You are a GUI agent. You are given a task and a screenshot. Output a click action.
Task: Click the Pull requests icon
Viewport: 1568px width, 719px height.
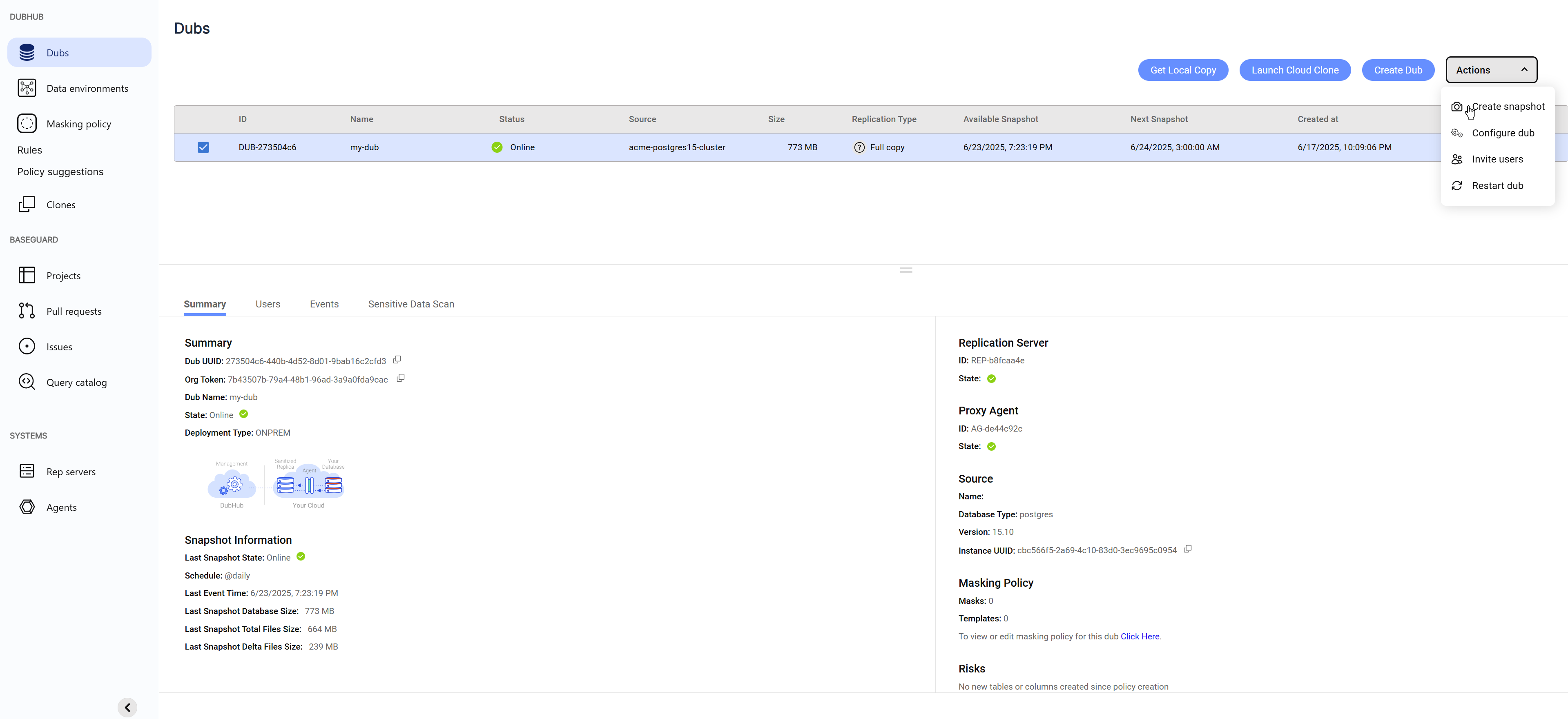click(27, 311)
